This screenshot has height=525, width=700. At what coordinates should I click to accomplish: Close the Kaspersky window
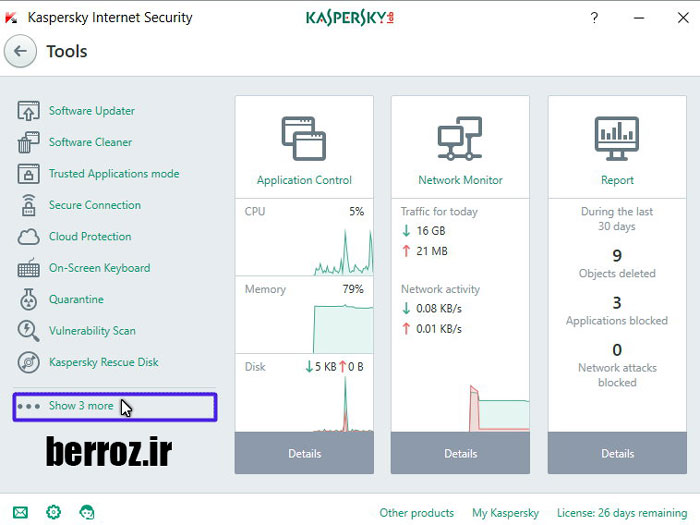tap(683, 18)
